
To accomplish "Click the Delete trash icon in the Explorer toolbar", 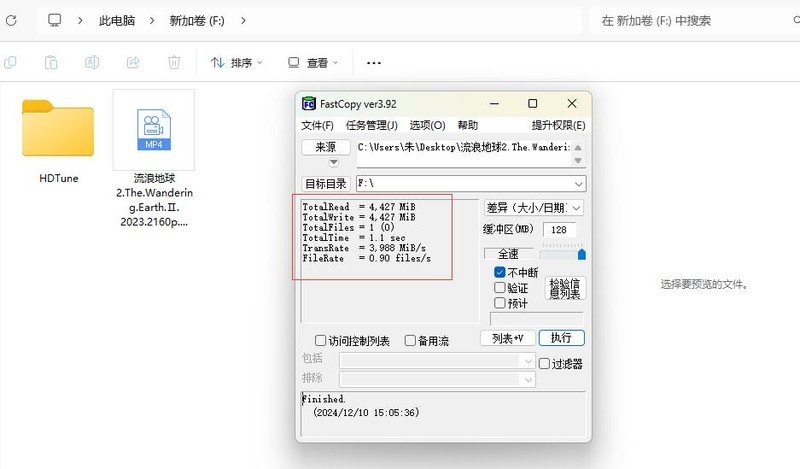I will click(174, 63).
